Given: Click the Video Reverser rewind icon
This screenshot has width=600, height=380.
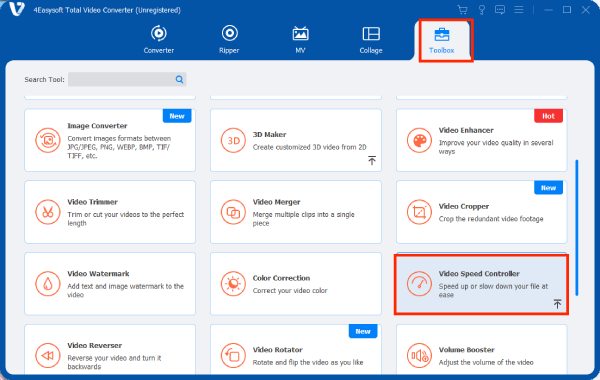Looking at the screenshot, I should [x=48, y=356].
